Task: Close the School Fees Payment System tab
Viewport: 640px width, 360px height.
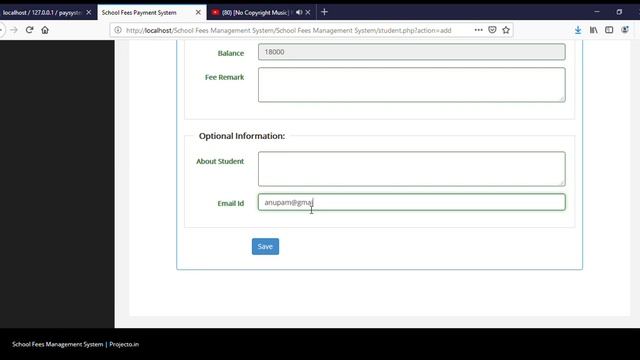Action: (x=198, y=12)
